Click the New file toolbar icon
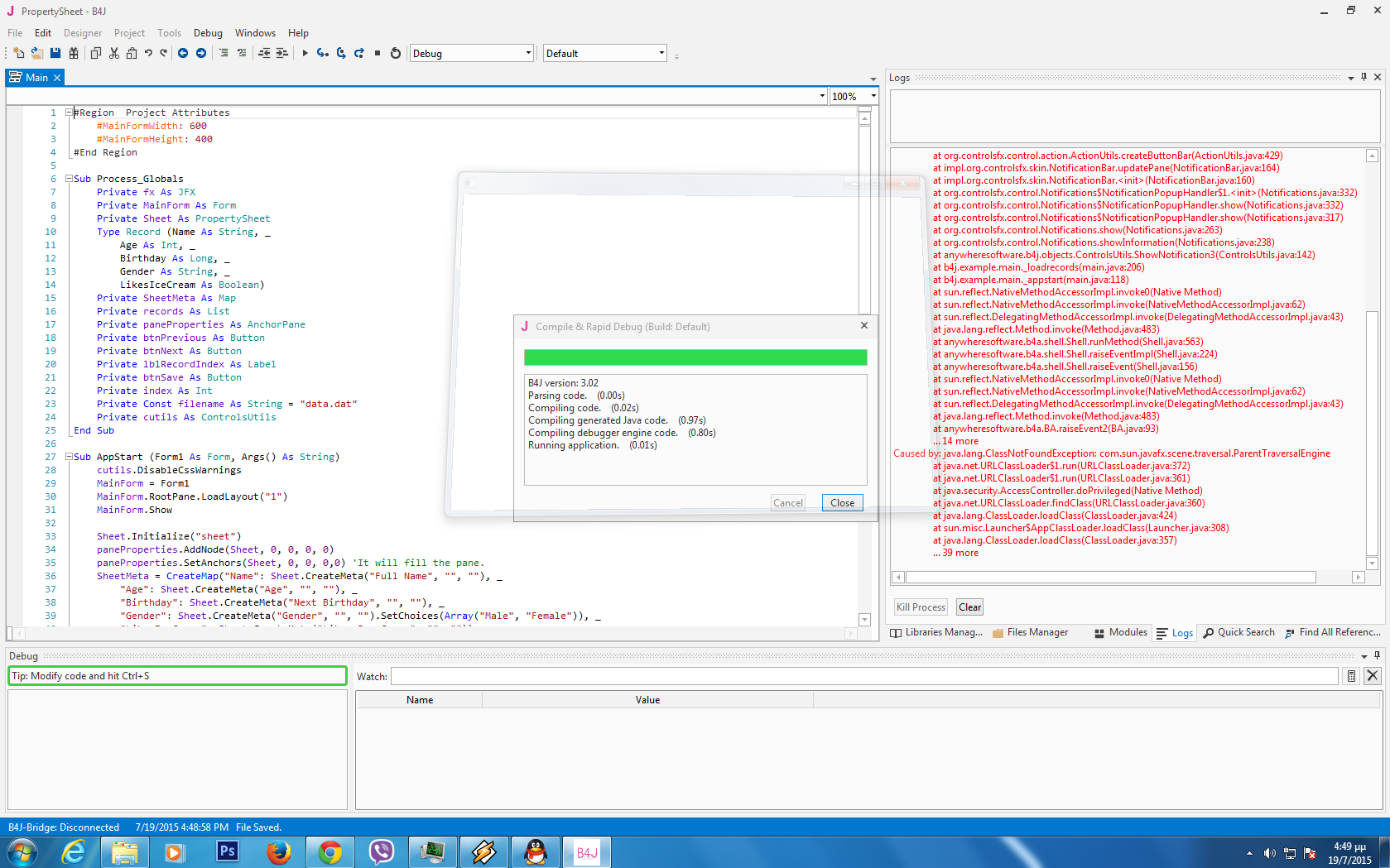Screen dimensions: 1390x868 pos(18,53)
